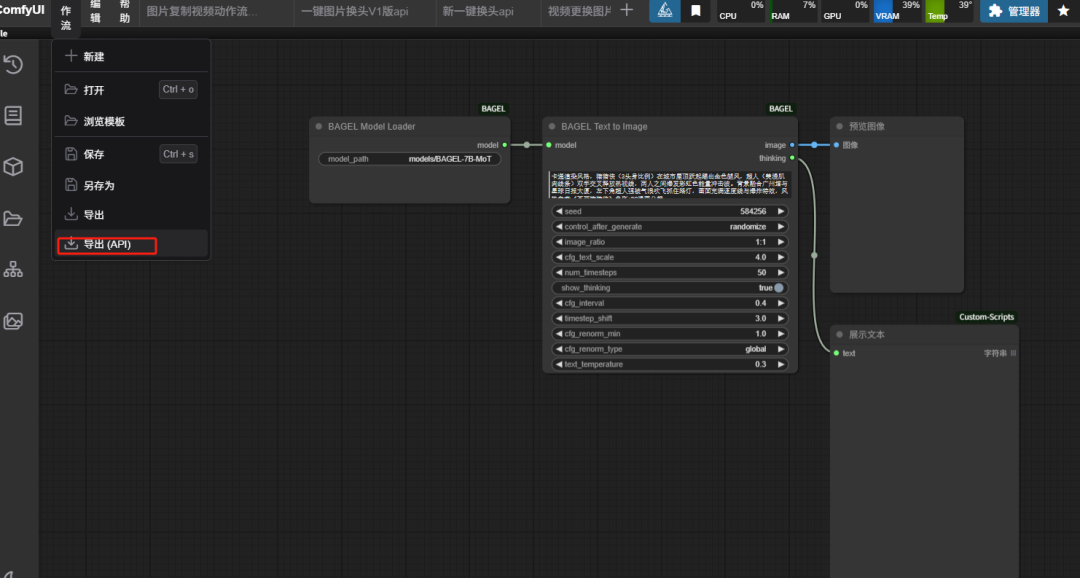Click the text input port on 展示文本 node
Image resolution: width=1080 pixels, height=578 pixels.
click(x=837, y=353)
